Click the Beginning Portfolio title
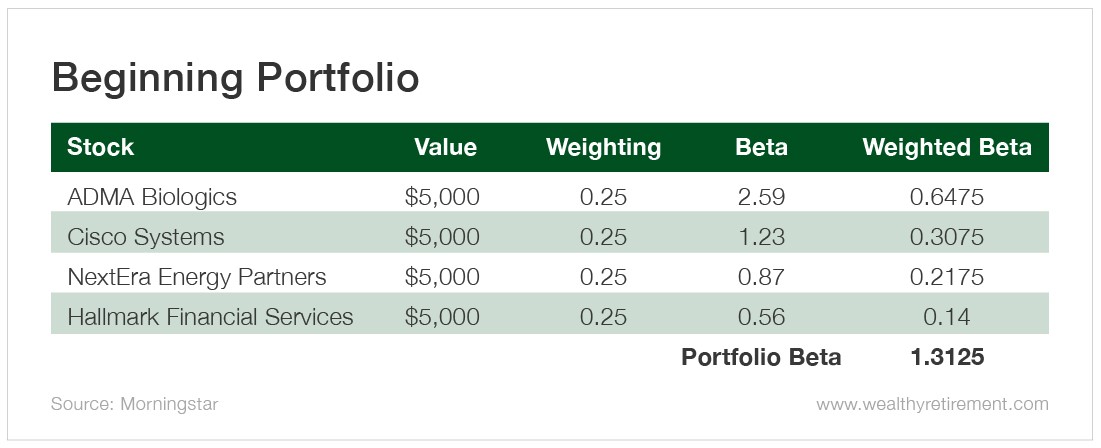 point(235,79)
